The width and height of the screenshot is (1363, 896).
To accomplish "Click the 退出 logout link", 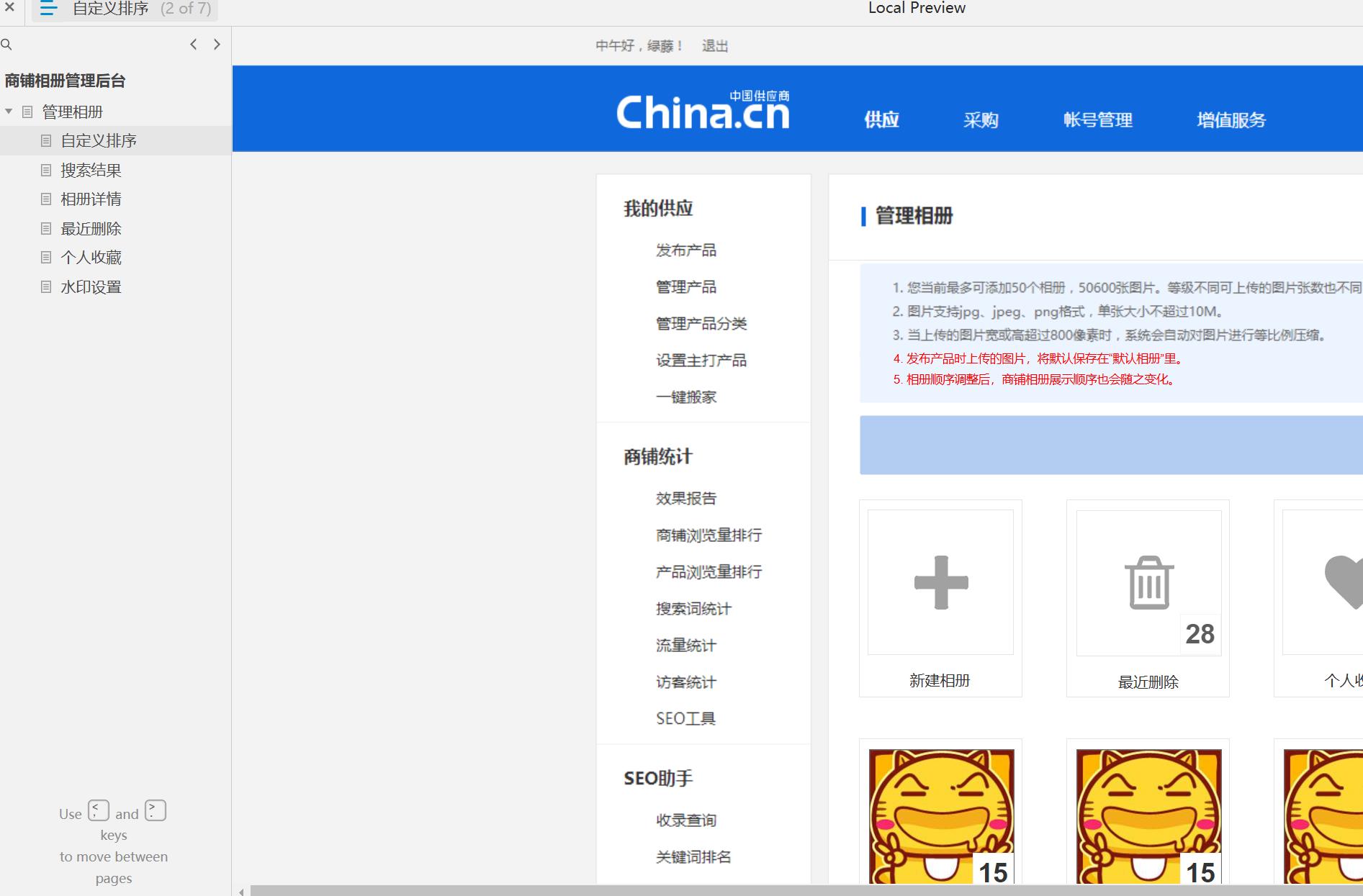I will [715, 46].
